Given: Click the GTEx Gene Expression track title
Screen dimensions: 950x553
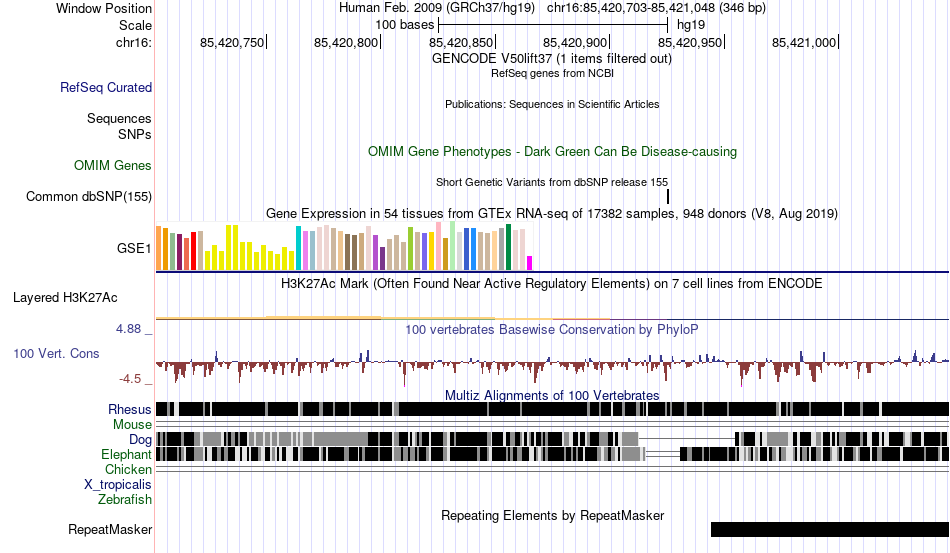Looking at the screenshot, I should 552,214.
